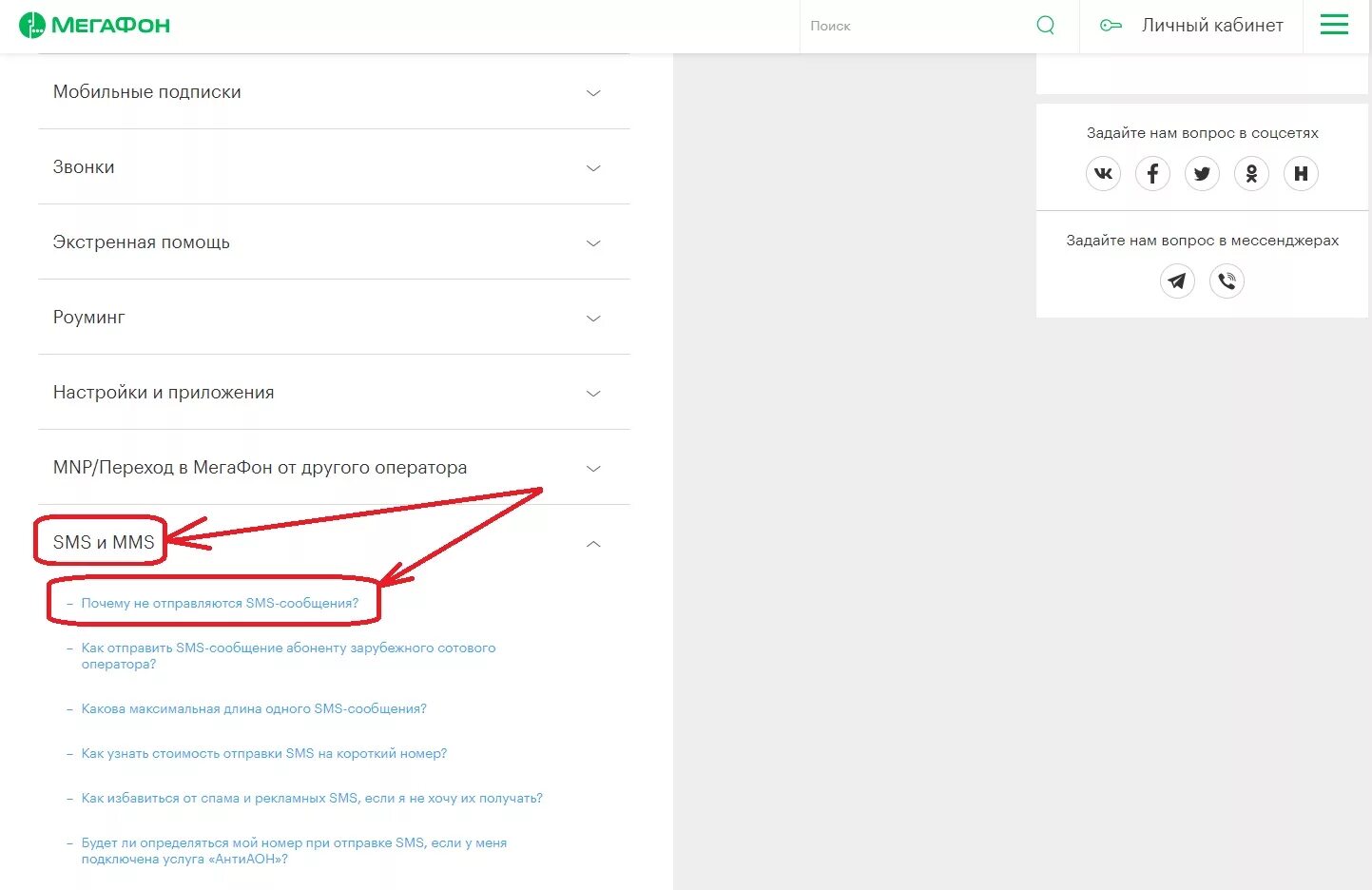Select the Настройки и приложения heading
The image size is (1372, 890).
tap(164, 393)
